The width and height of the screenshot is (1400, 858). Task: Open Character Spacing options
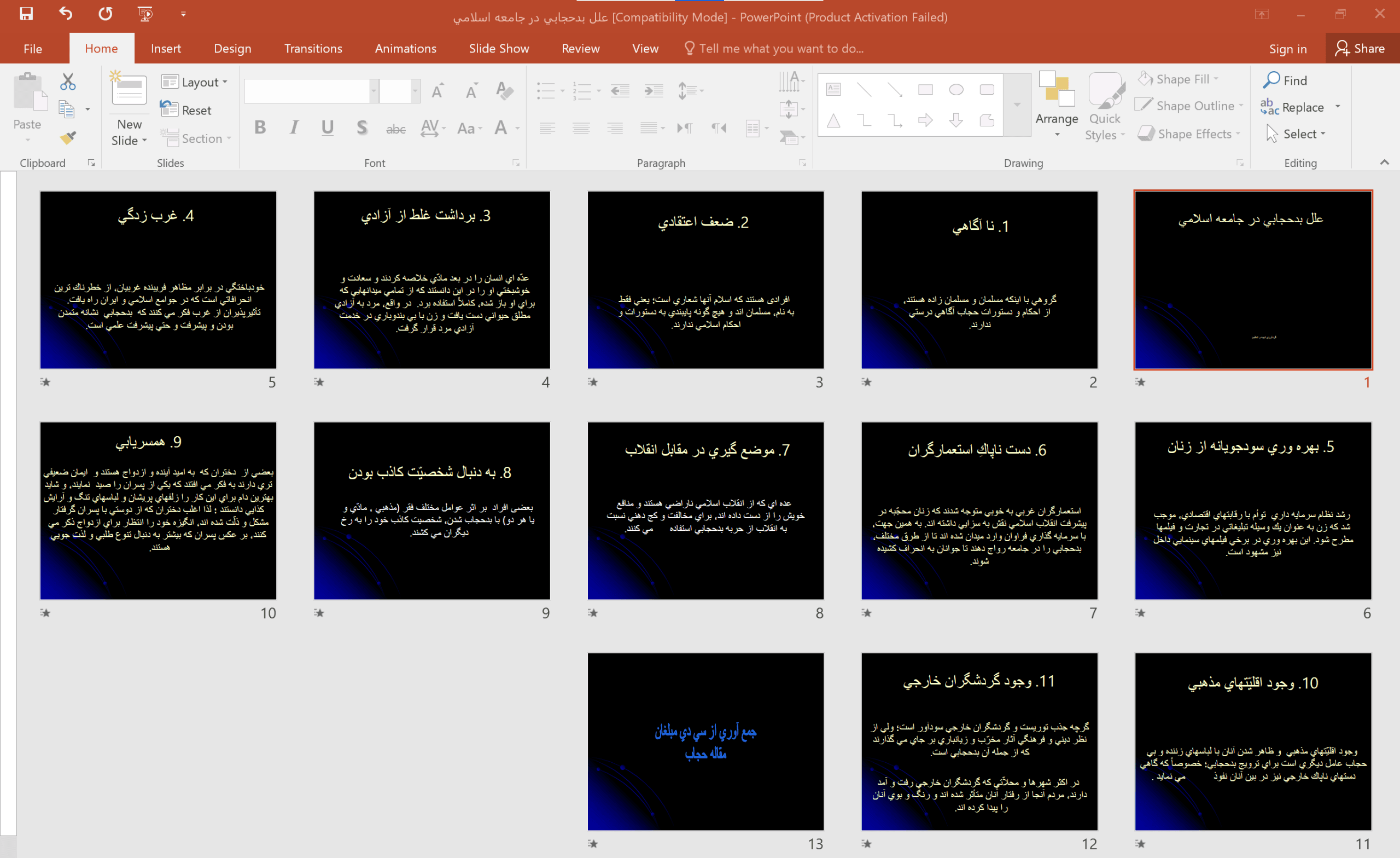point(433,127)
